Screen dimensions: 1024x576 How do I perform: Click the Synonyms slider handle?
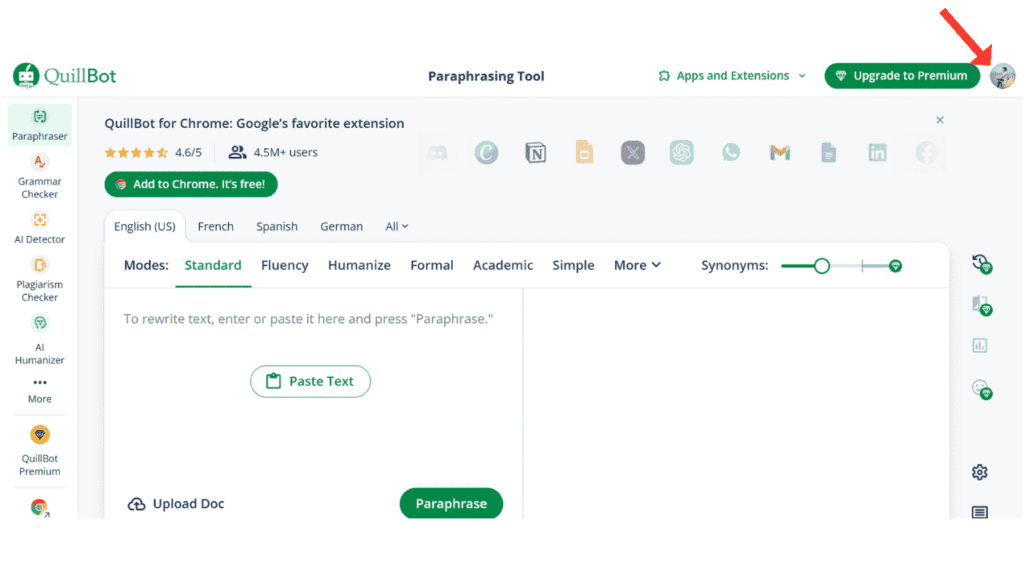tap(821, 266)
